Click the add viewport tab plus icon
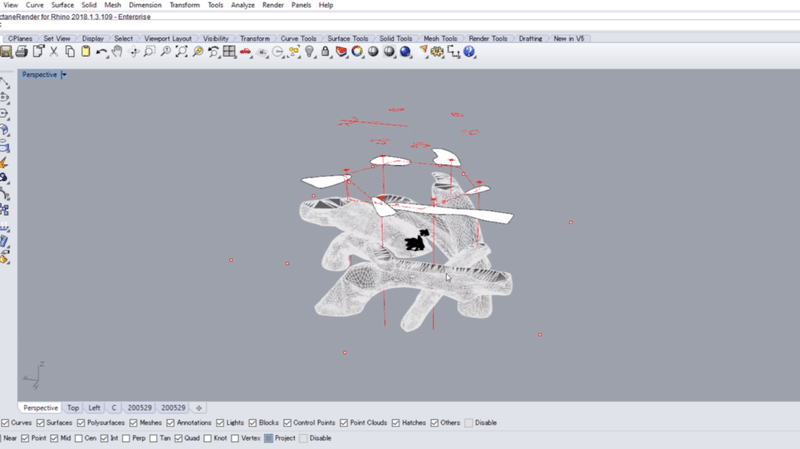 click(198, 408)
